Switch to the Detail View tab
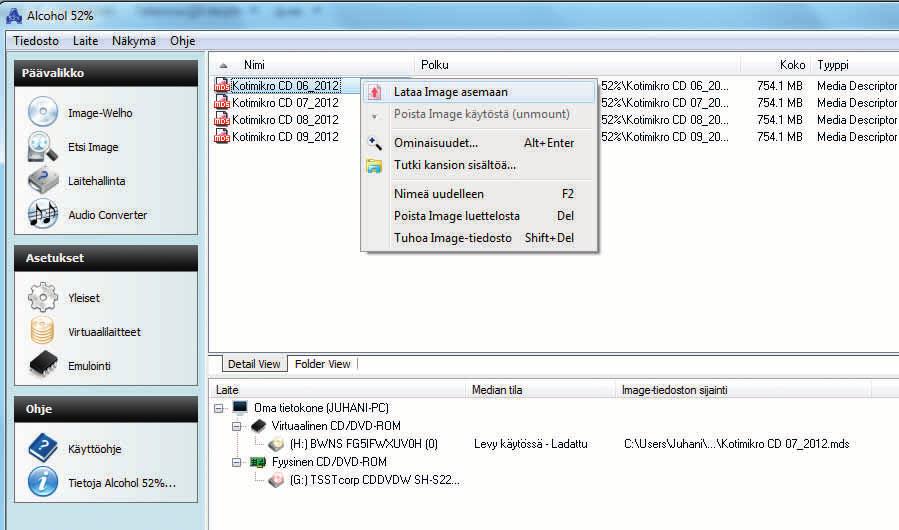This screenshot has height=530, width=899. coord(254,364)
